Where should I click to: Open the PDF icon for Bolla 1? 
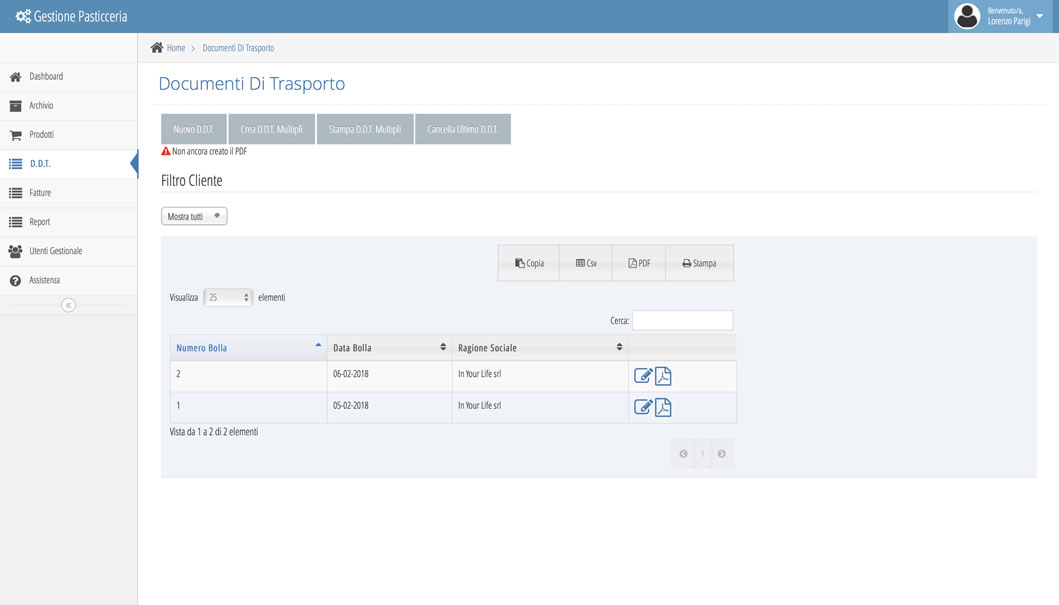[663, 407]
